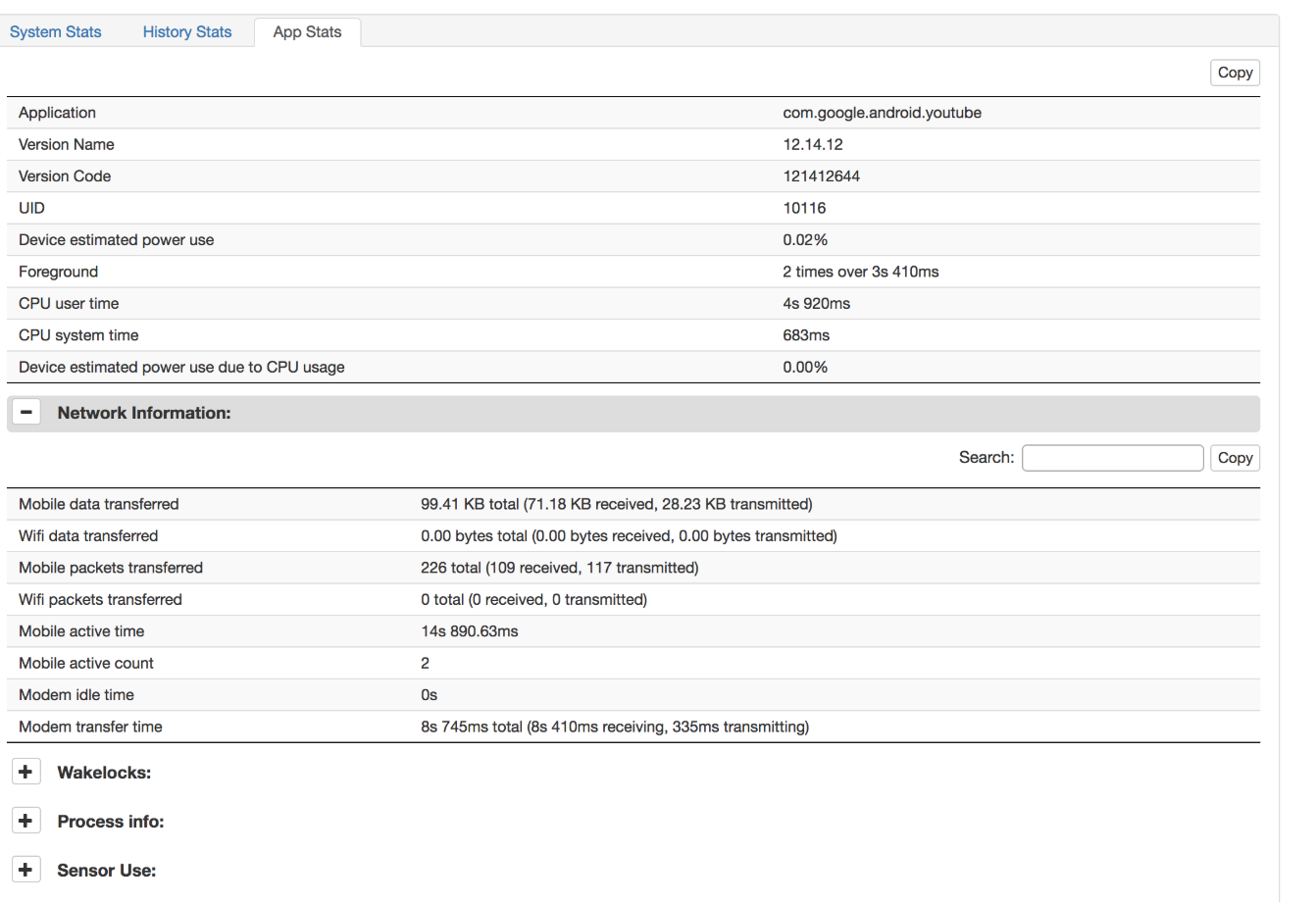
Task: Expand the Sensor Use section by its label
Action: pyautogui.click(x=107, y=871)
